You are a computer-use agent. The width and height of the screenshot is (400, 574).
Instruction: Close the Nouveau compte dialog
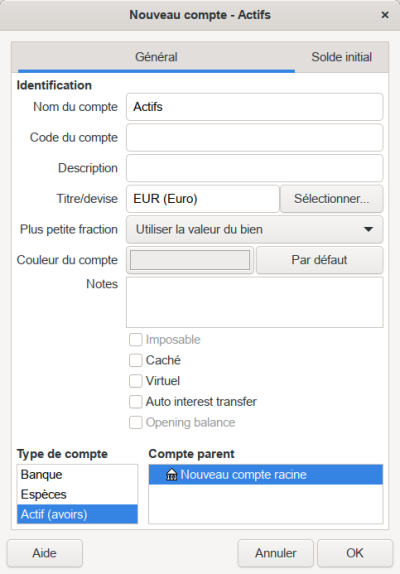pos(385,15)
